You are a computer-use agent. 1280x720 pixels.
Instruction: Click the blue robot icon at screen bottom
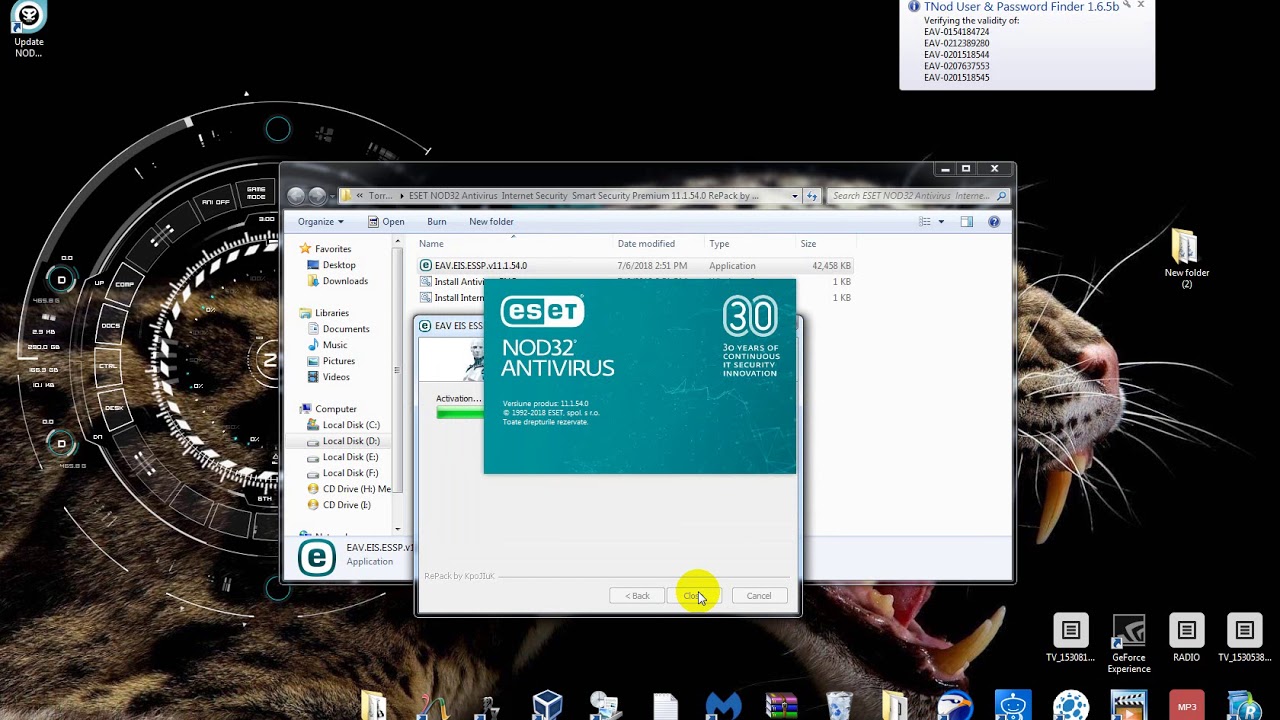coord(1013,705)
